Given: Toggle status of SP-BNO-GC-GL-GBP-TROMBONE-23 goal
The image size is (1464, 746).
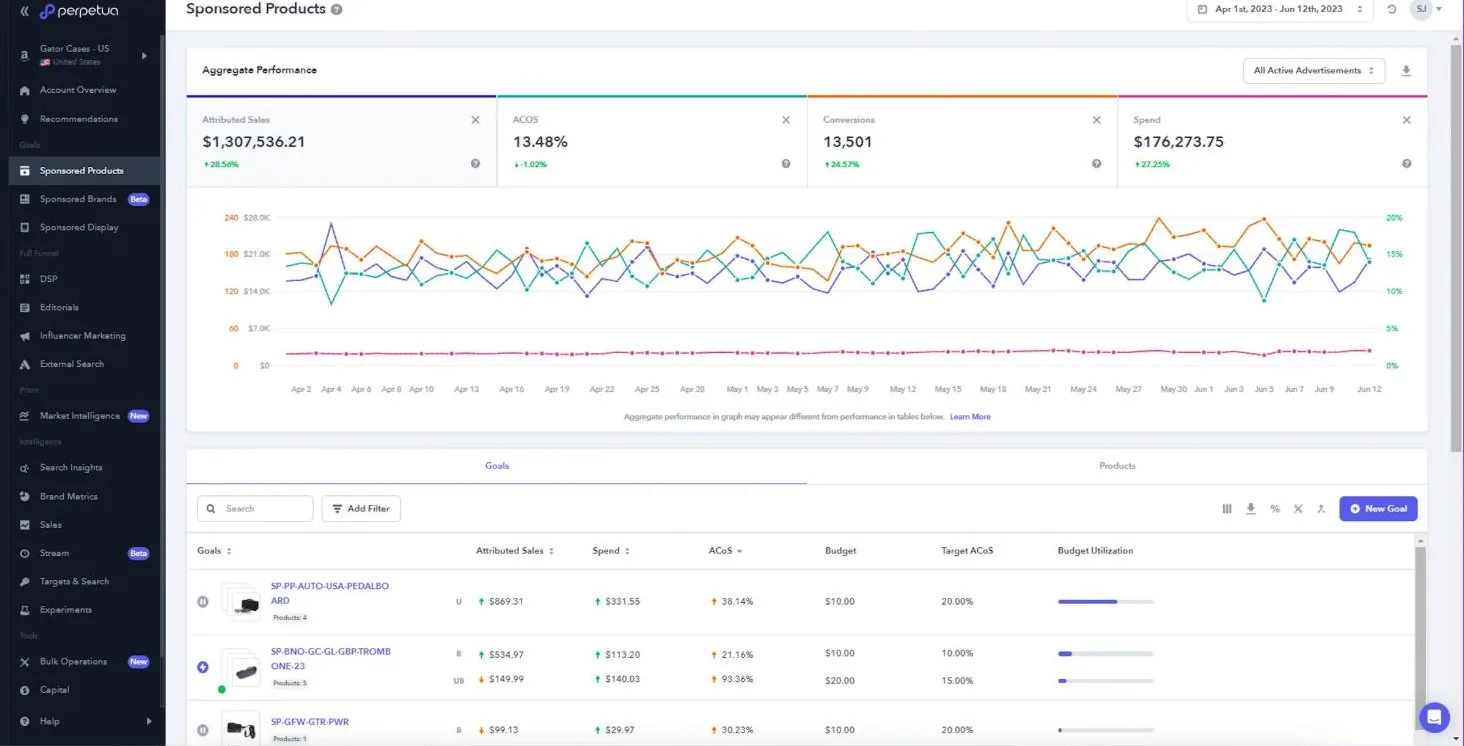Looking at the screenshot, I should (x=203, y=667).
